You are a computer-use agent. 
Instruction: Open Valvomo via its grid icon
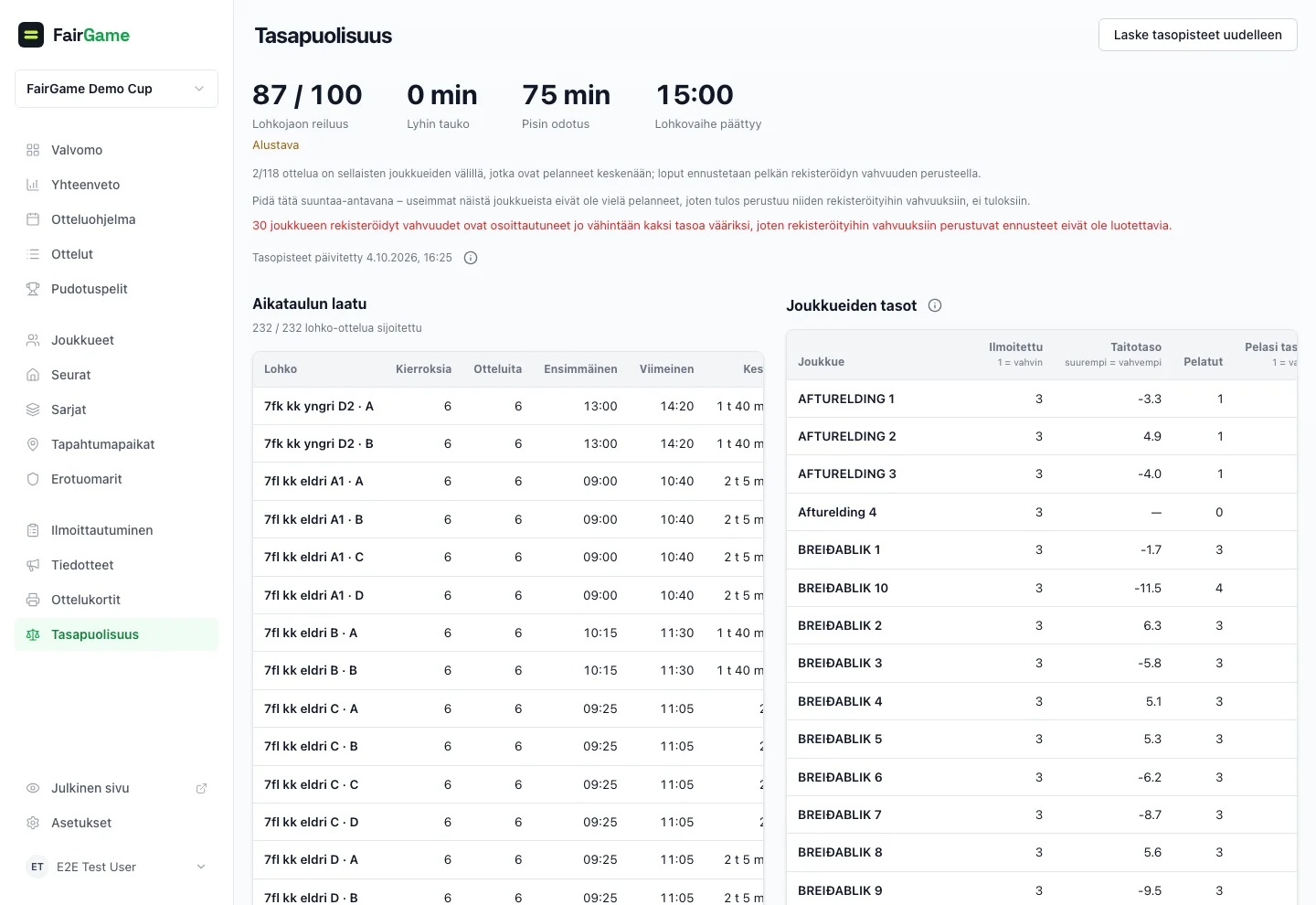(x=33, y=150)
